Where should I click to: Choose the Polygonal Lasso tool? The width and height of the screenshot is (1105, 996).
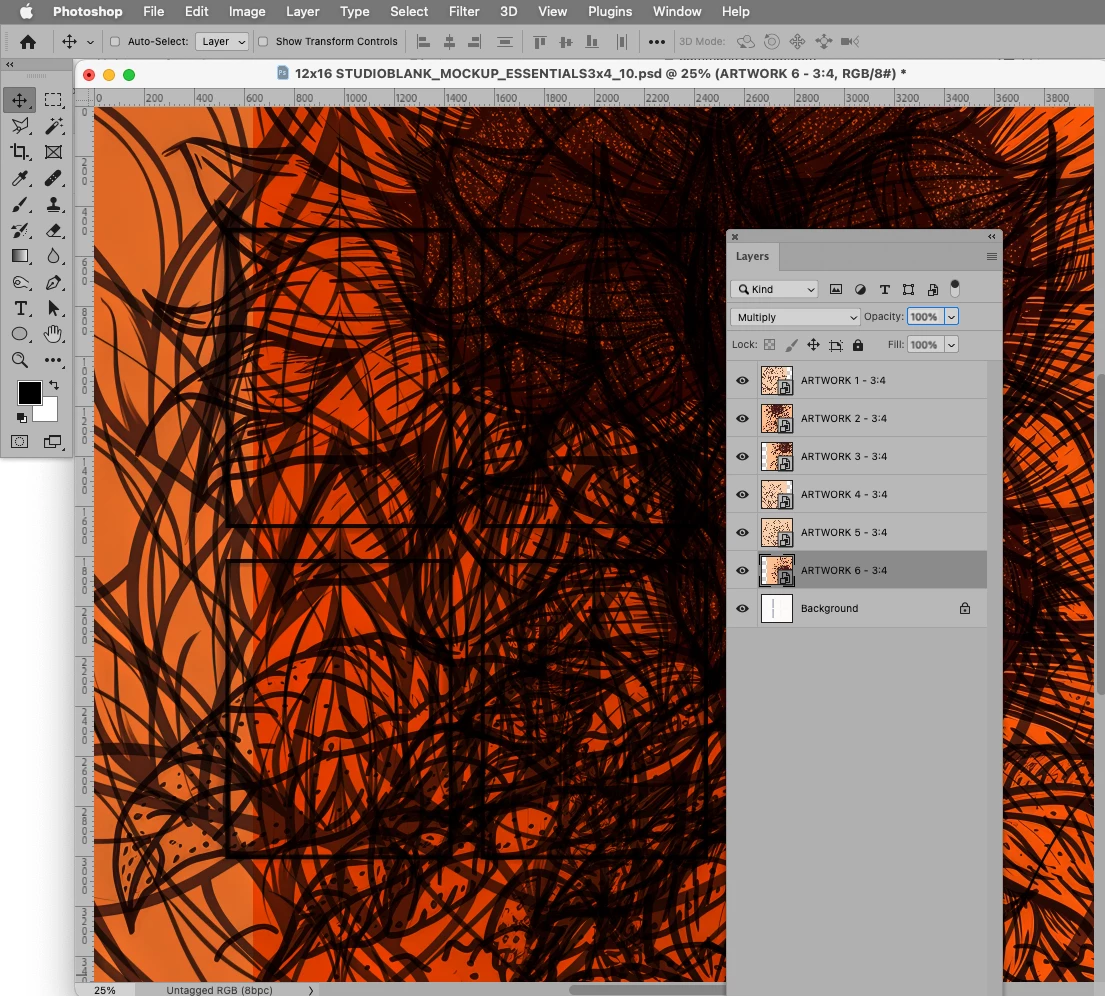click(x=20, y=126)
